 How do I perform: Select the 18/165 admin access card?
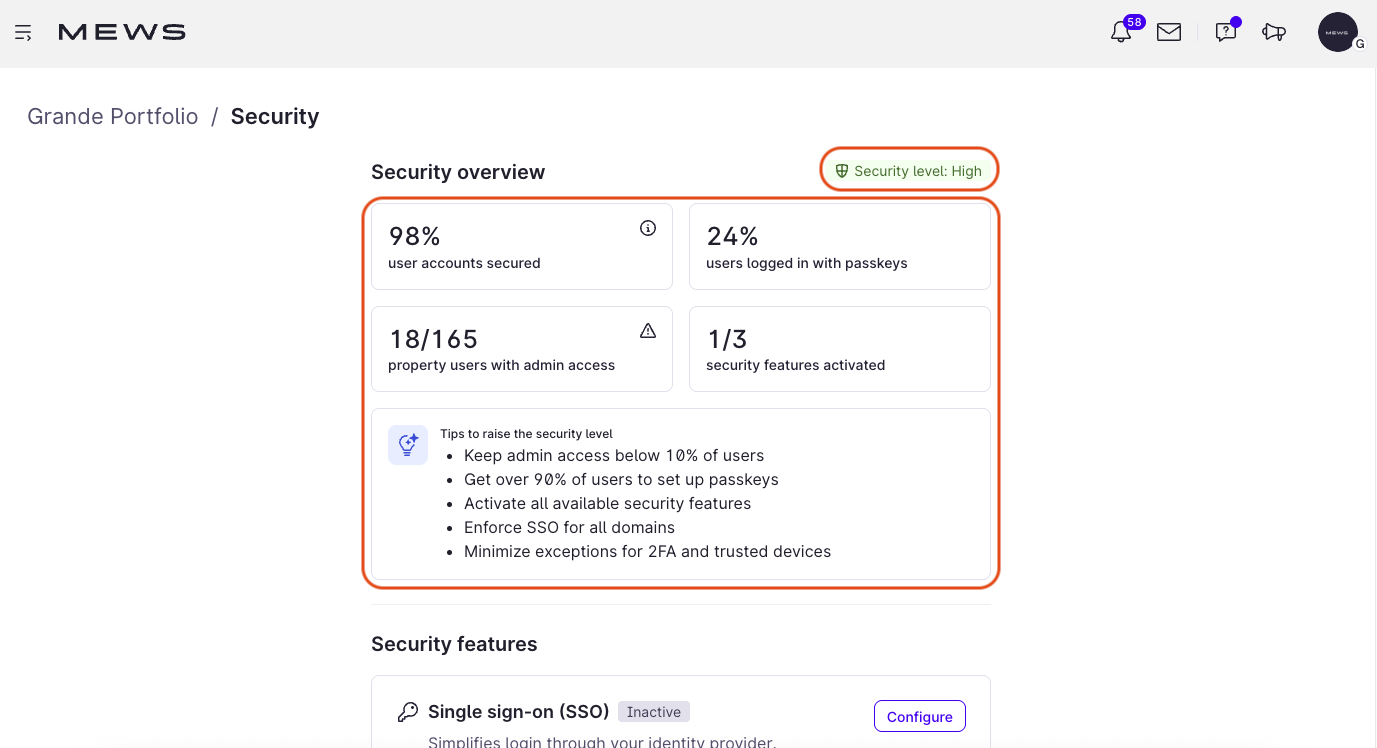[x=521, y=348]
